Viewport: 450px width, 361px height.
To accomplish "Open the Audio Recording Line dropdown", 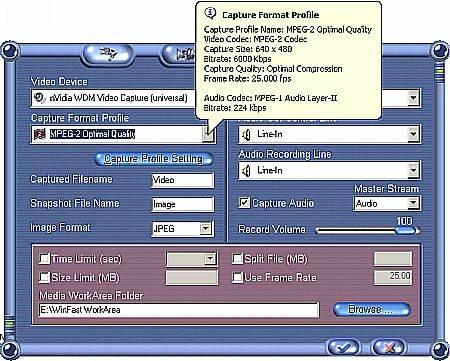I will point(413,171).
